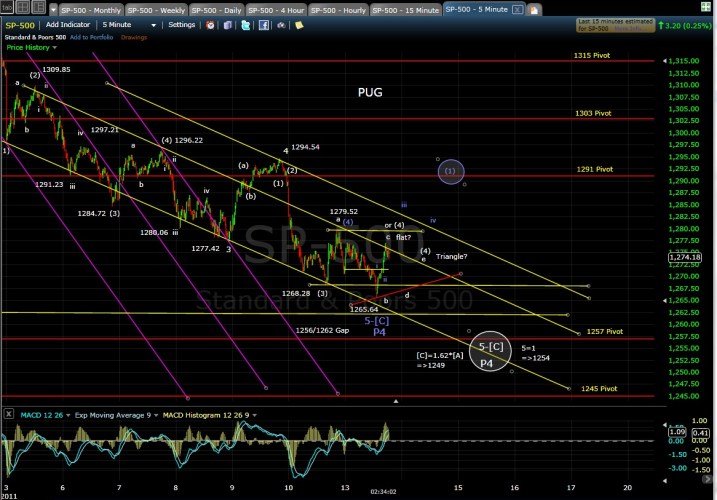
Task: Click the 1309.85 price annotation
Action: pyautogui.click(x=56, y=70)
